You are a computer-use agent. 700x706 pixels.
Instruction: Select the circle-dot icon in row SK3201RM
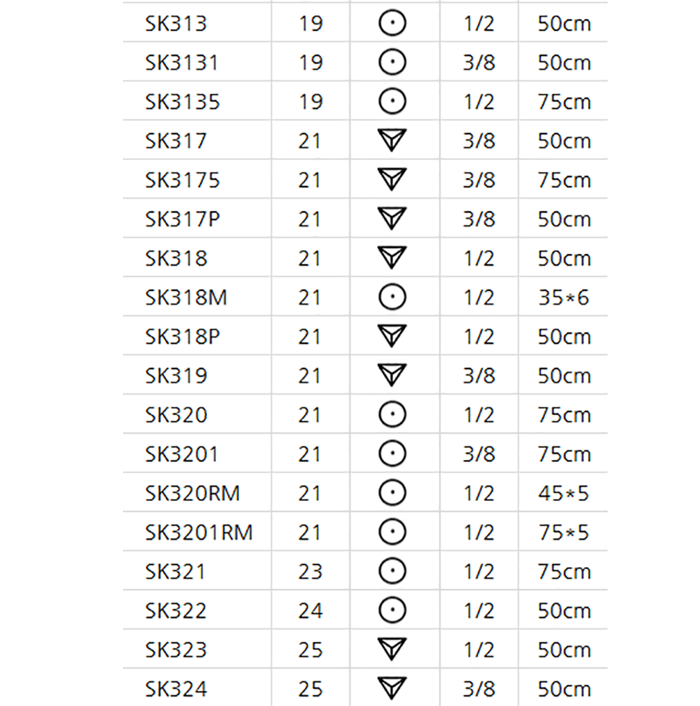[x=393, y=532]
